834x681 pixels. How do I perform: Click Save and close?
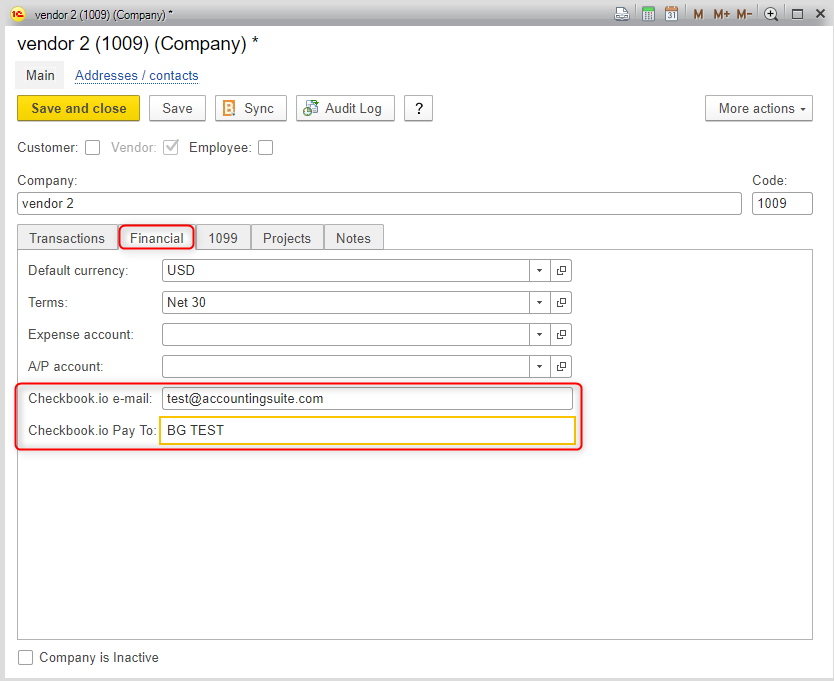click(78, 108)
